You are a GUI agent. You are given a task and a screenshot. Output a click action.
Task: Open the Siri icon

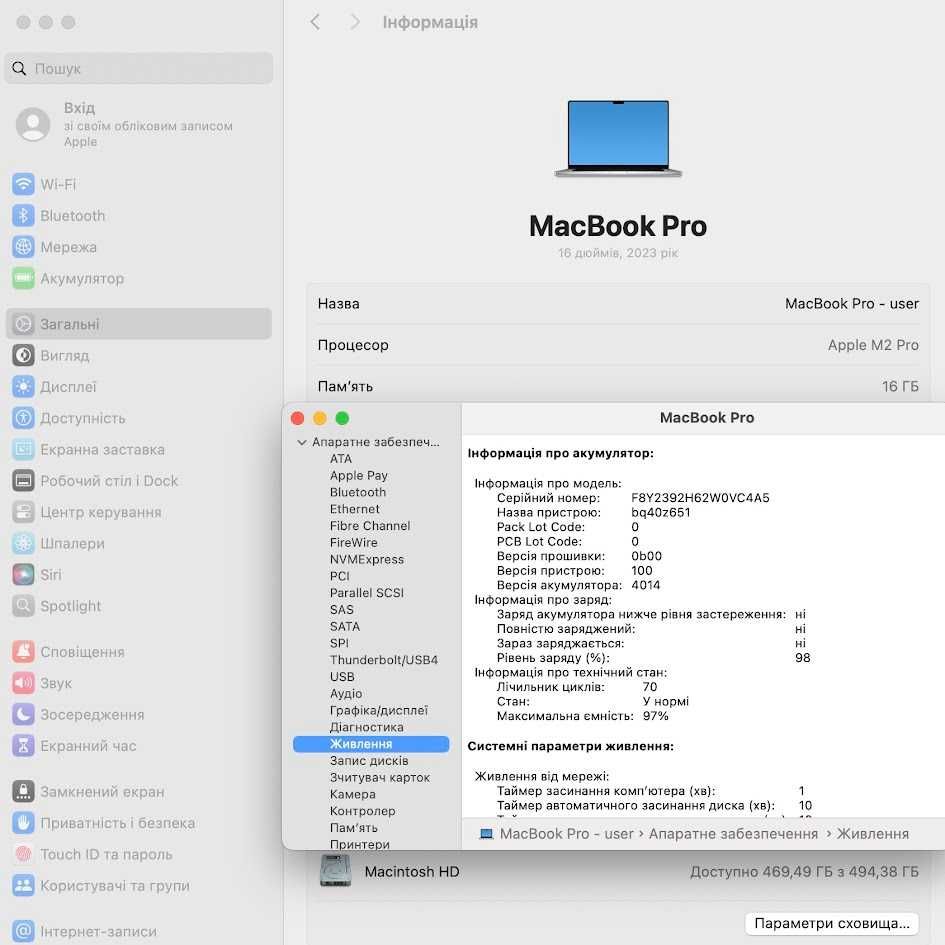click(23, 574)
